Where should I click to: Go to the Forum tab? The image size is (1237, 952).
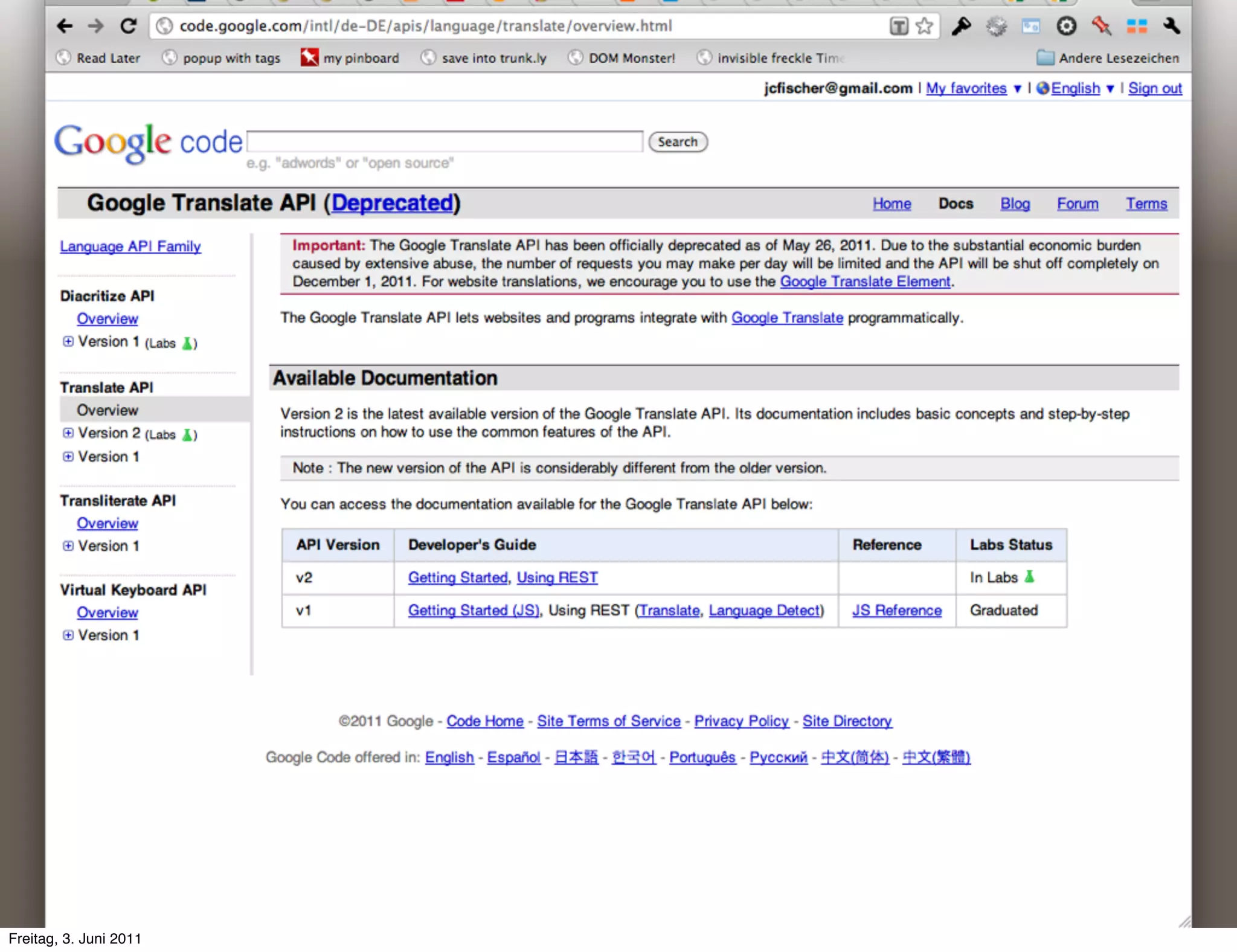click(1077, 204)
